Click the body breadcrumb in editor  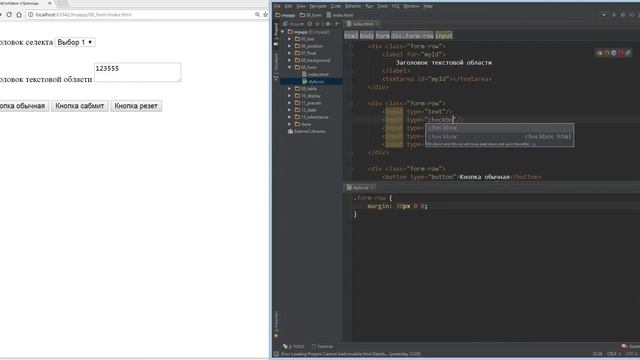pyautogui.click(x=367, y=36)
